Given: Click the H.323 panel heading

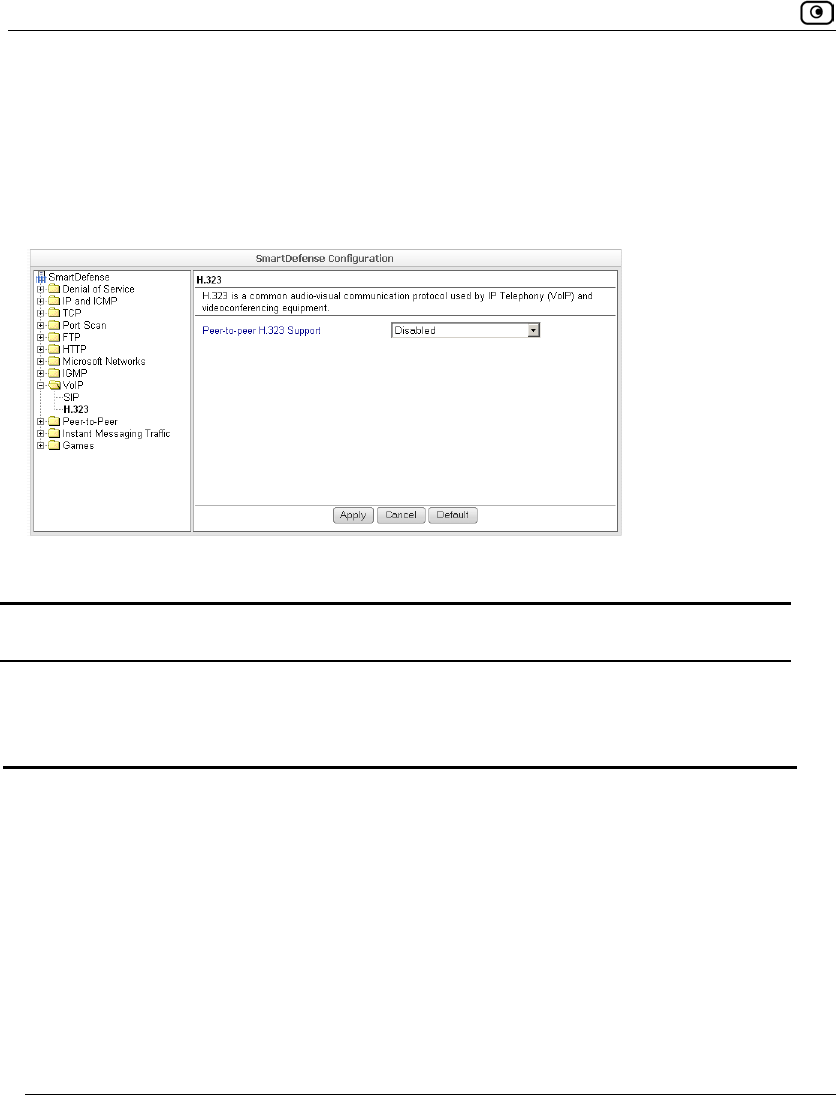Looking at the screenshot, I should (x=209, y=280).
